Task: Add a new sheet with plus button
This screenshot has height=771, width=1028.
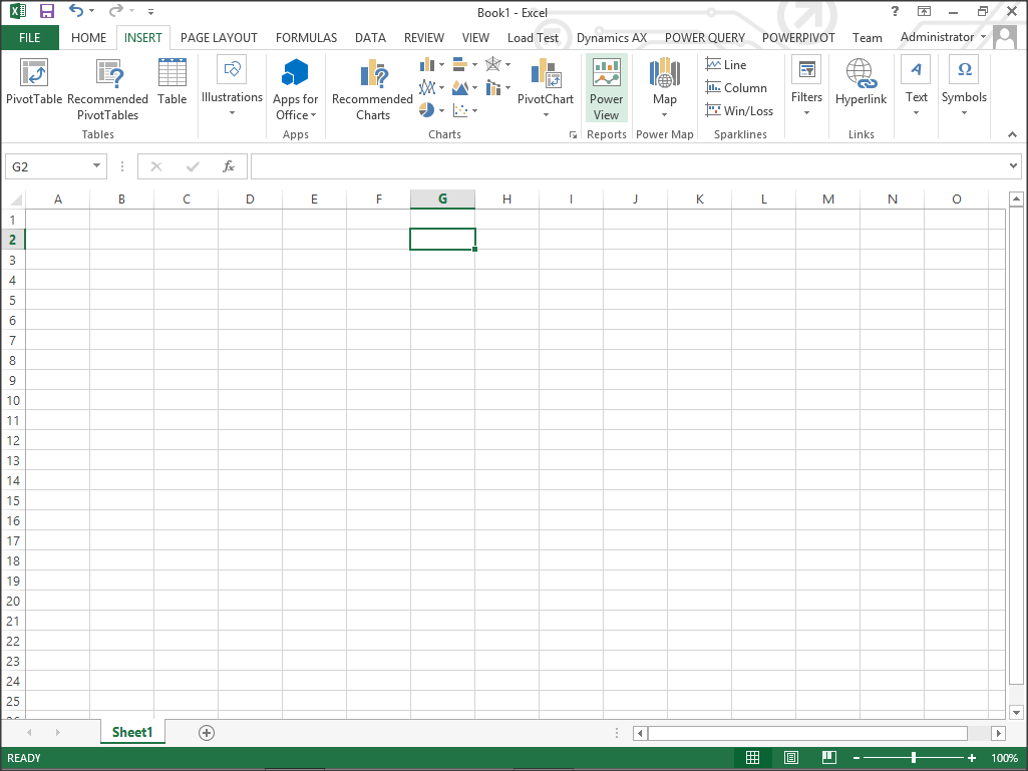Action: (x=207, y=733)
